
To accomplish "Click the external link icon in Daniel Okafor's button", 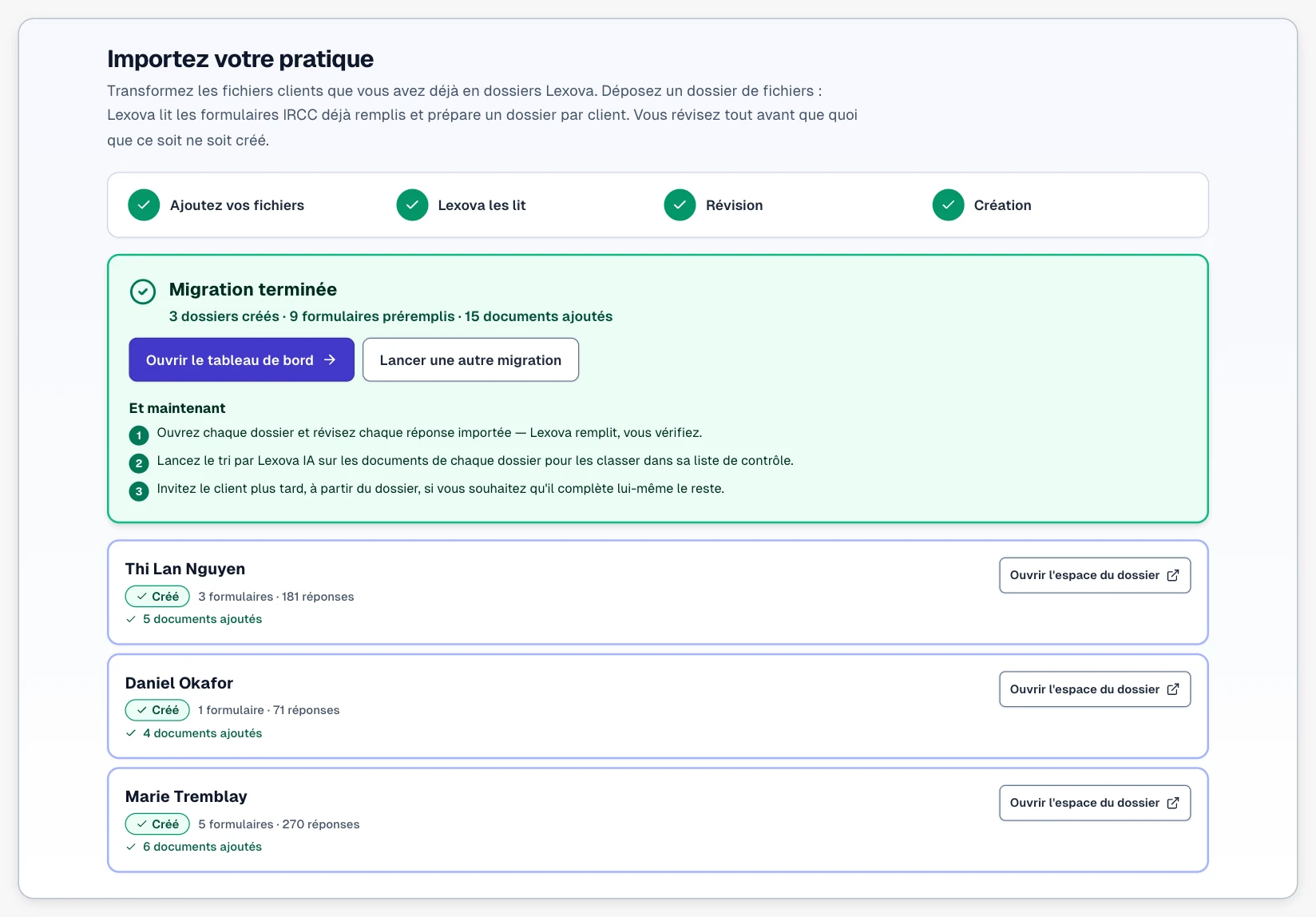I will pyautogui.click(x=1173, y=689).
